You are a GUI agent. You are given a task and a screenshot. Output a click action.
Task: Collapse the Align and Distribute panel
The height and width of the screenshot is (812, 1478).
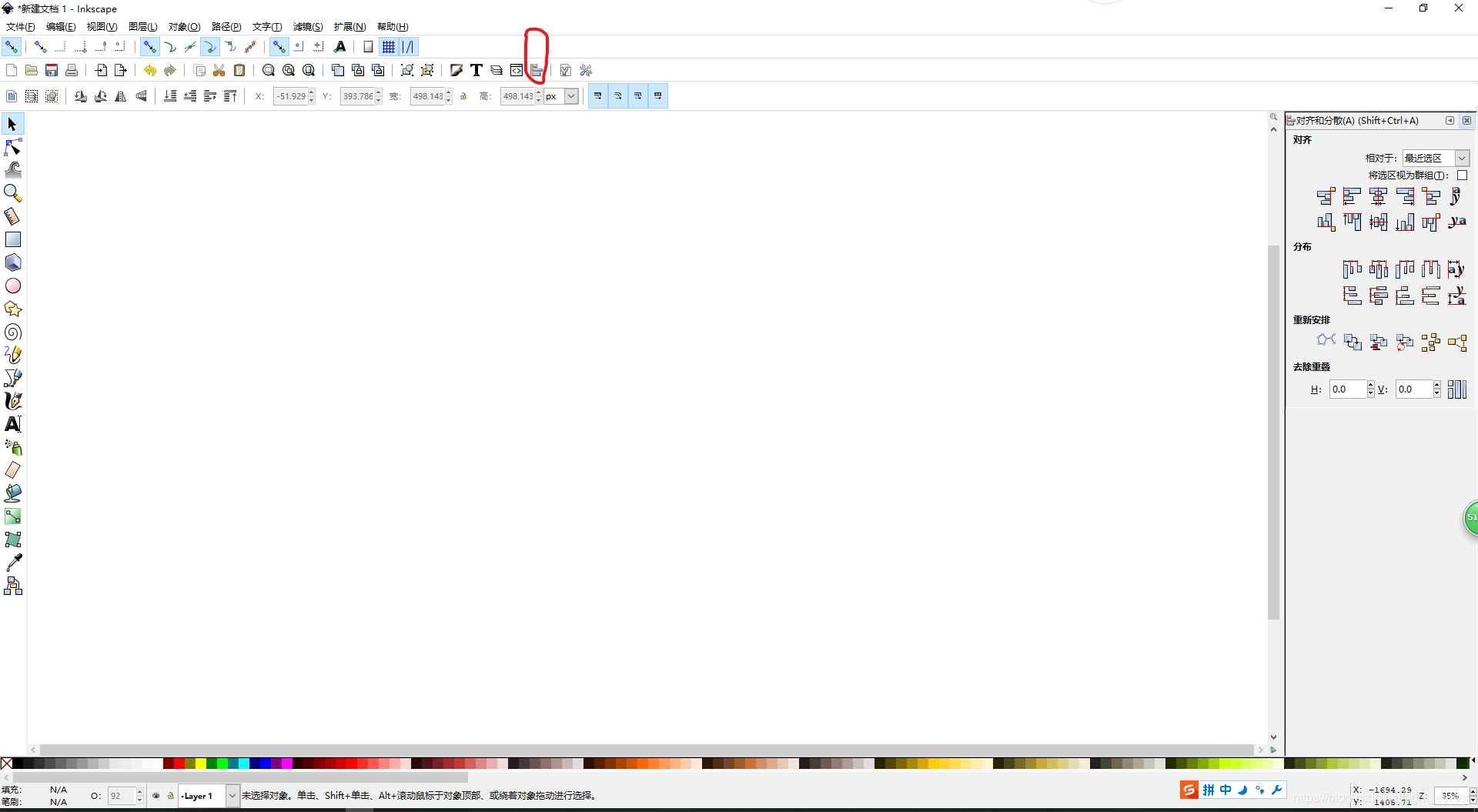(x=1450, y=120)
